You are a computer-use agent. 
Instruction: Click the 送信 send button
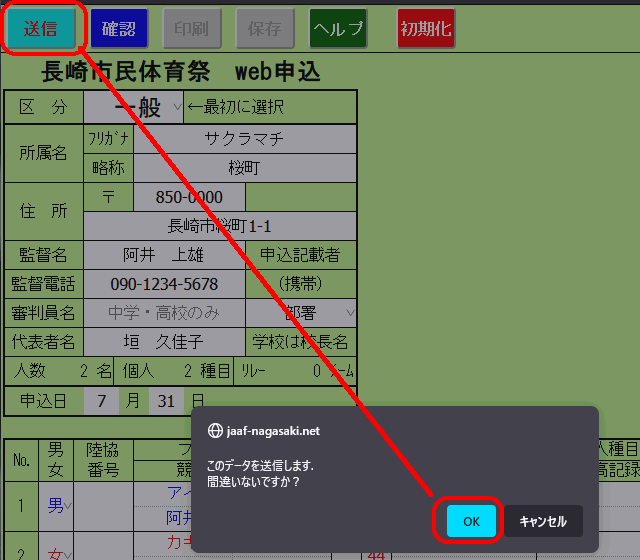pos(42,29)
